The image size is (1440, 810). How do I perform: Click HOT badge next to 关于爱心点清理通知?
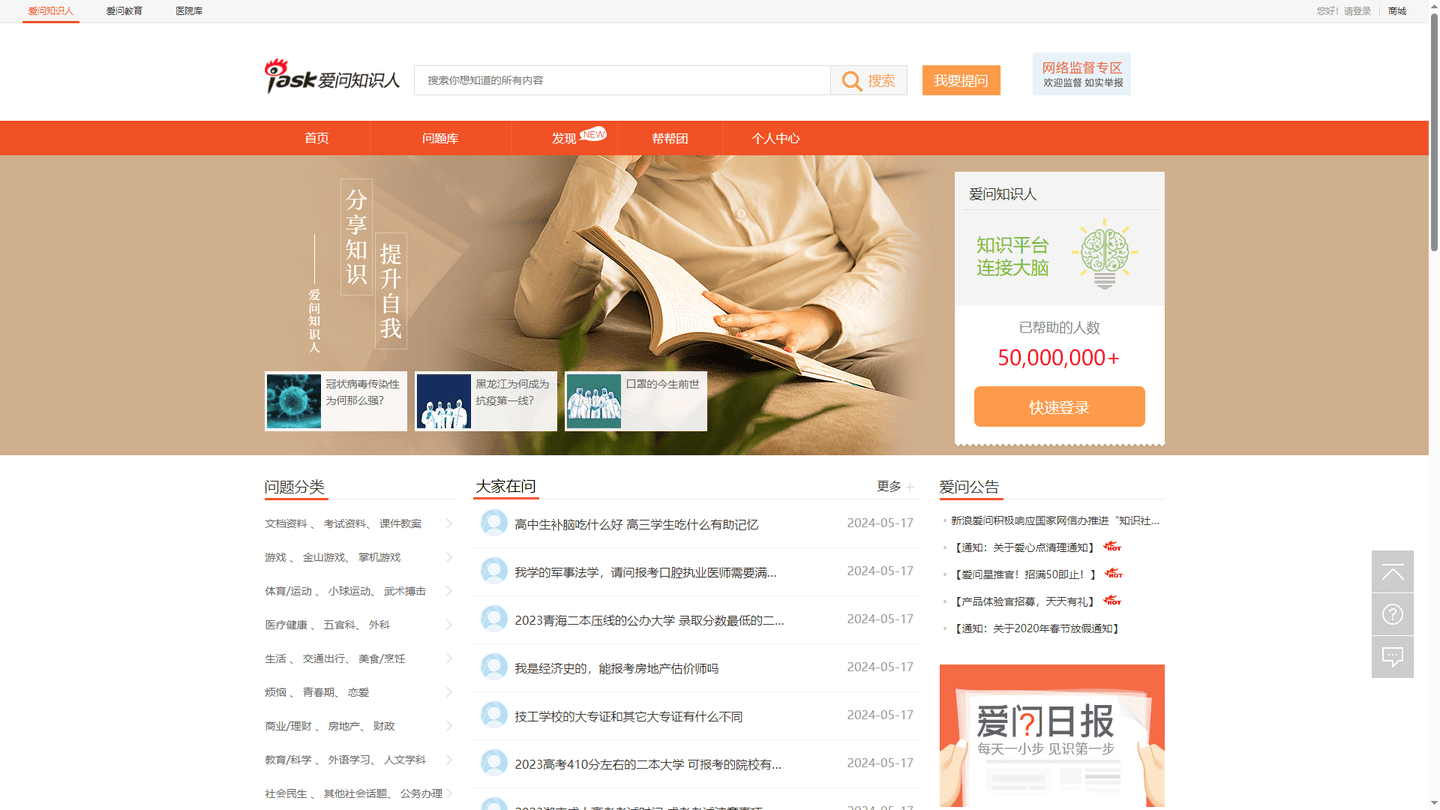[1112, 547]
